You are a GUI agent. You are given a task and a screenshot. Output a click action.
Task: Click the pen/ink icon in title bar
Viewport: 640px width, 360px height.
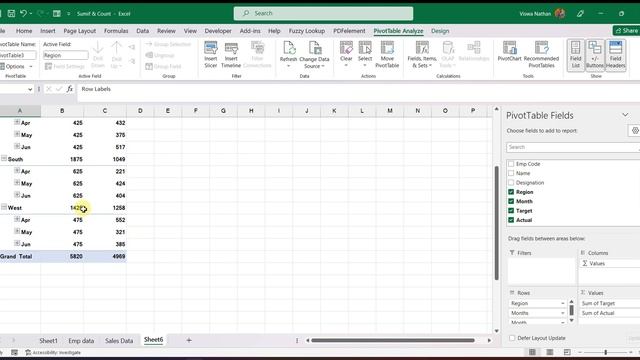[580, 13]
